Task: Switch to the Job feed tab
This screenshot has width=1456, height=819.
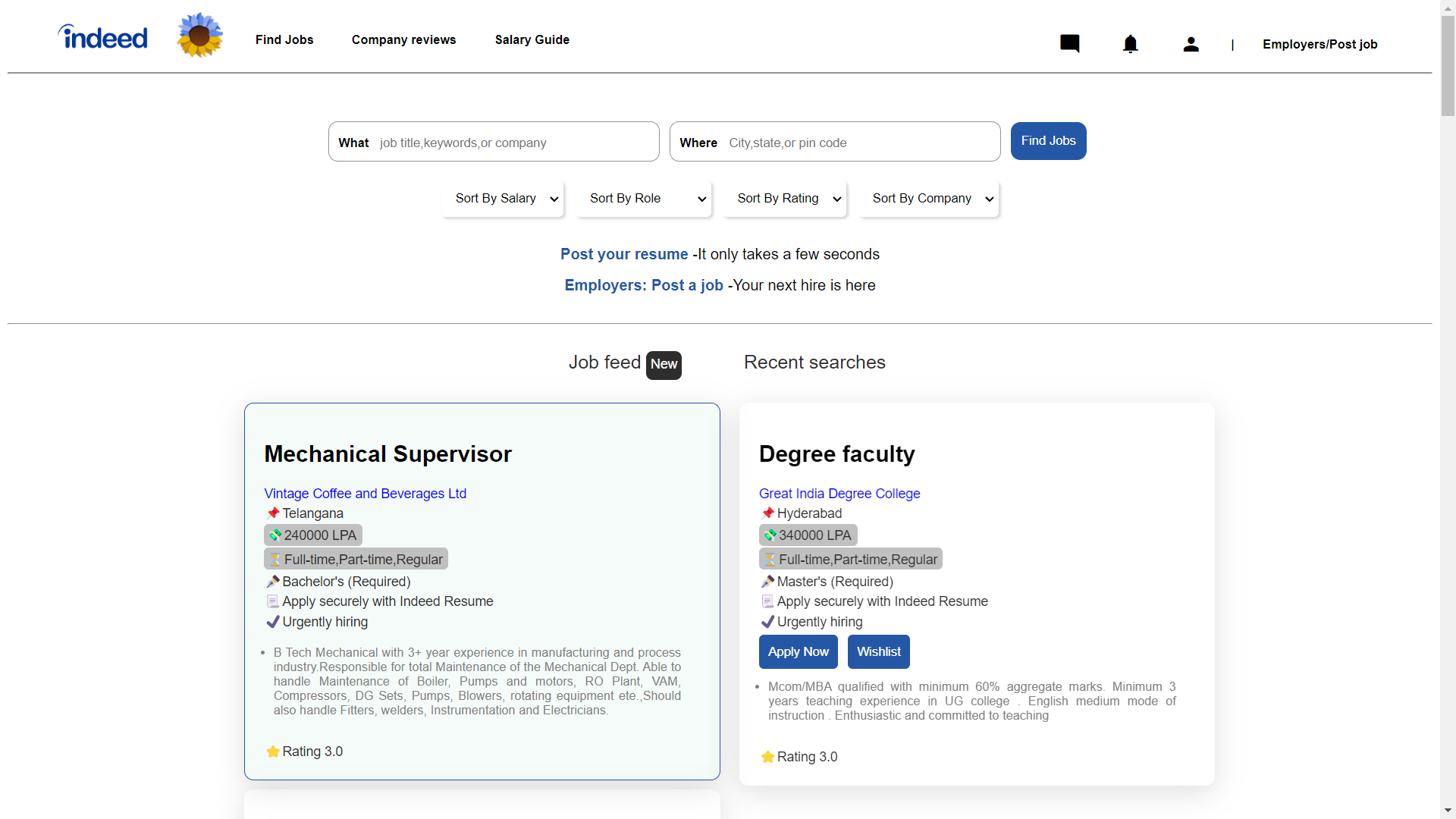Action: point(605,362)
